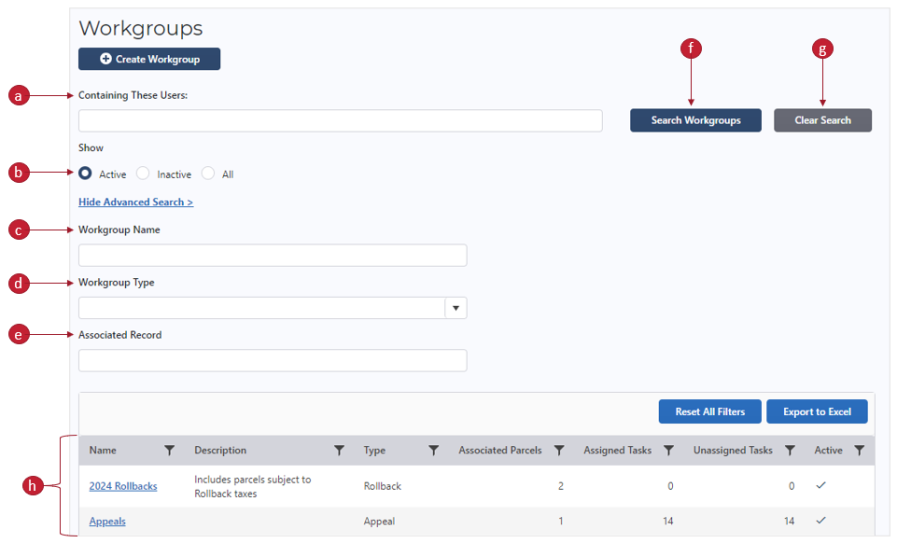Image resolution: width=897 pixels, height=543 pixels.
Task: Choose the All radio button
Action: pos(208,174)
